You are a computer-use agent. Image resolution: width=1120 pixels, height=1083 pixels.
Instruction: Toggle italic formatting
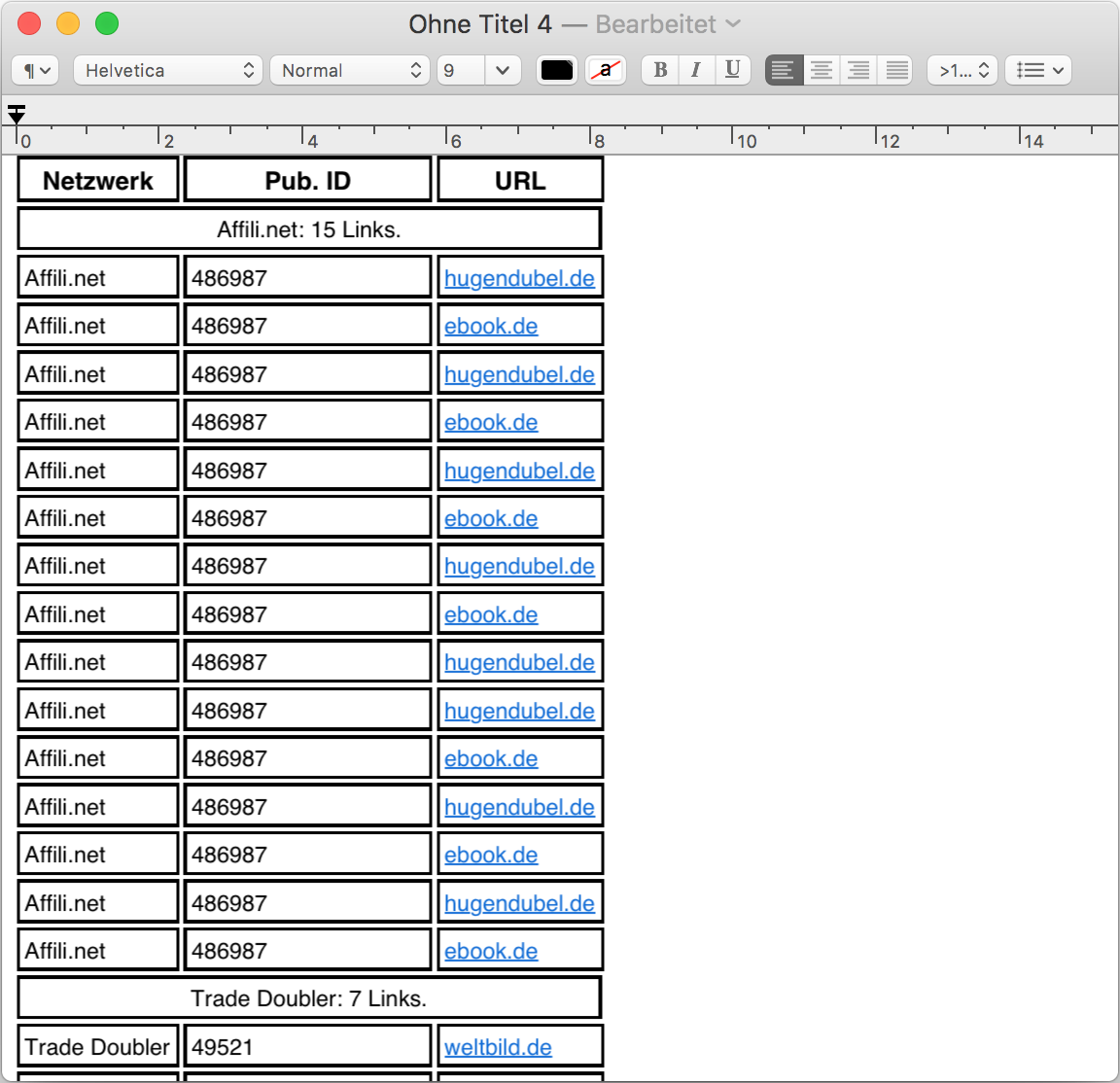click(696, 70)
